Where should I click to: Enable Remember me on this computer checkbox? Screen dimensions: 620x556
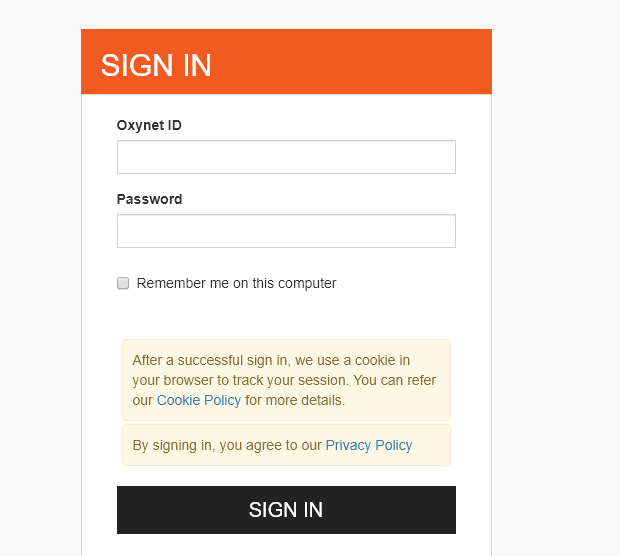123,283
